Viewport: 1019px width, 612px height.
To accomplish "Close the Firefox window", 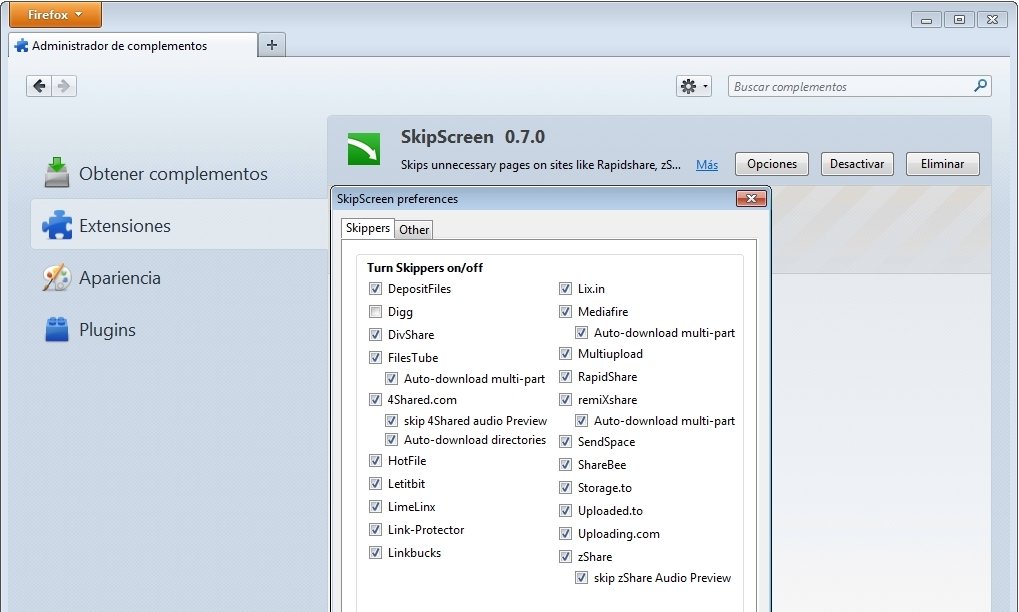I will 992,19.
